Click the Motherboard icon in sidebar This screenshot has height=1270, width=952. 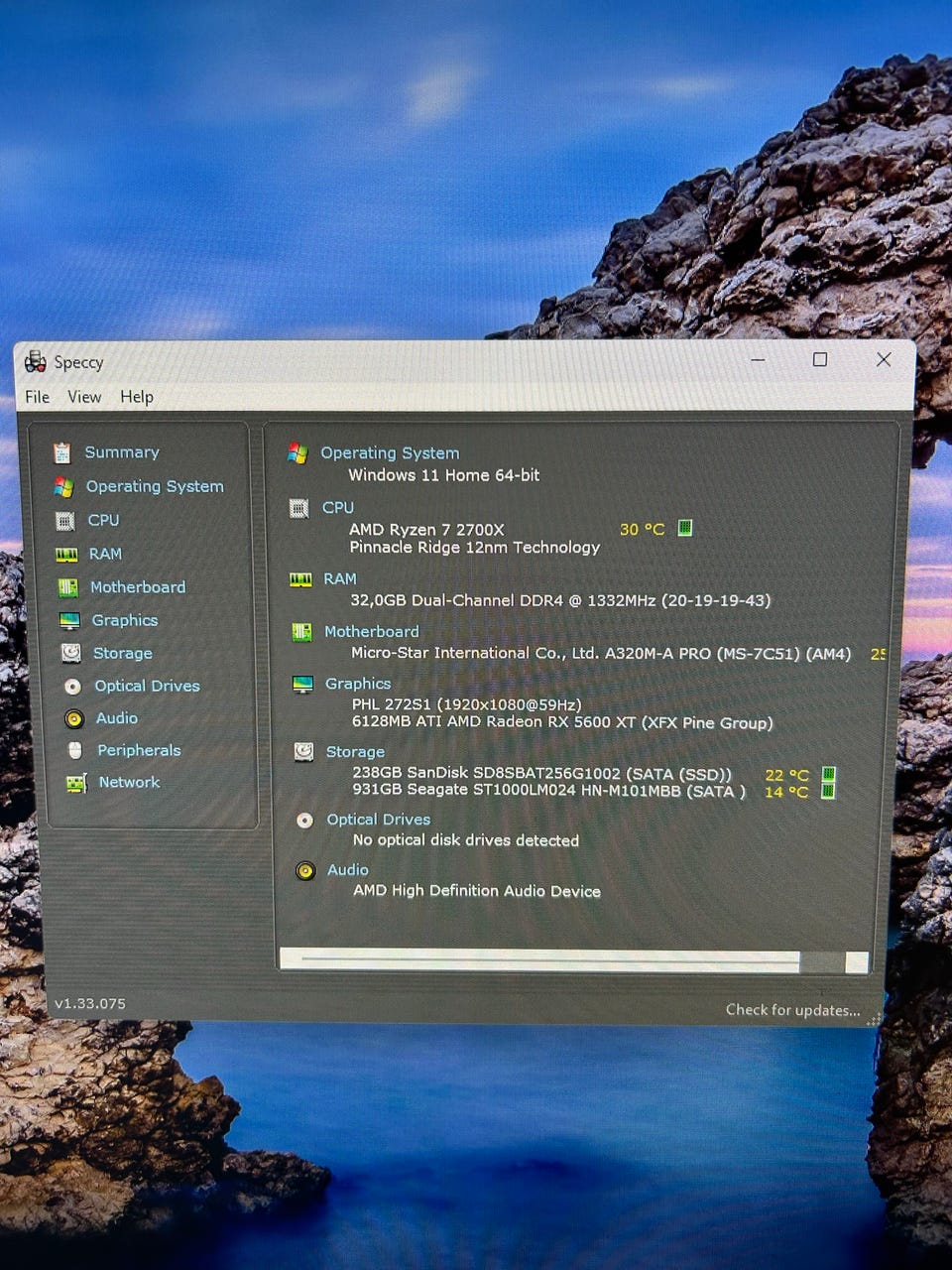[67, 587]
